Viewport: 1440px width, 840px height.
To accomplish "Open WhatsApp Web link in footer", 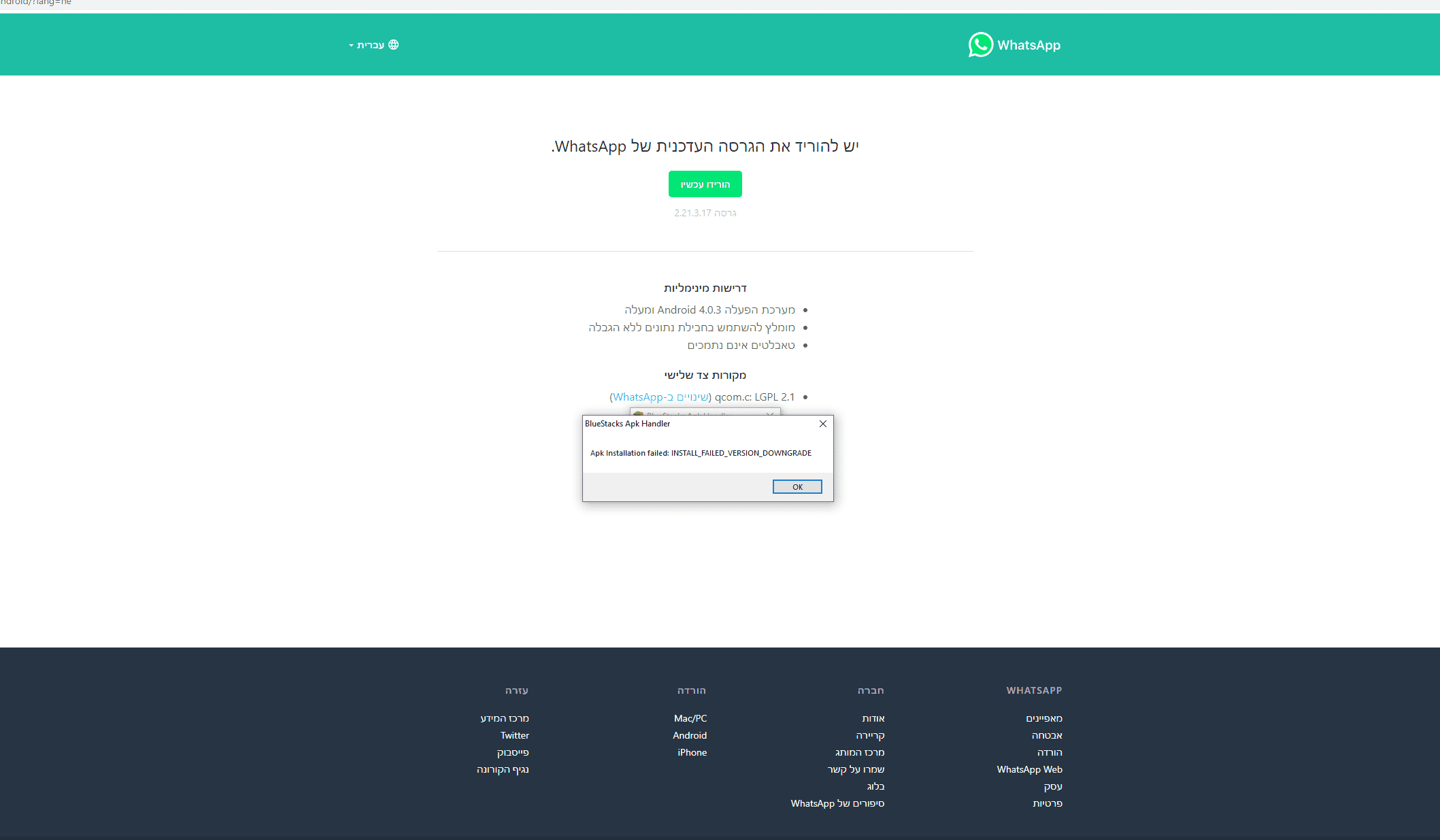I will pyautogui.click(x=1029, y=769).
